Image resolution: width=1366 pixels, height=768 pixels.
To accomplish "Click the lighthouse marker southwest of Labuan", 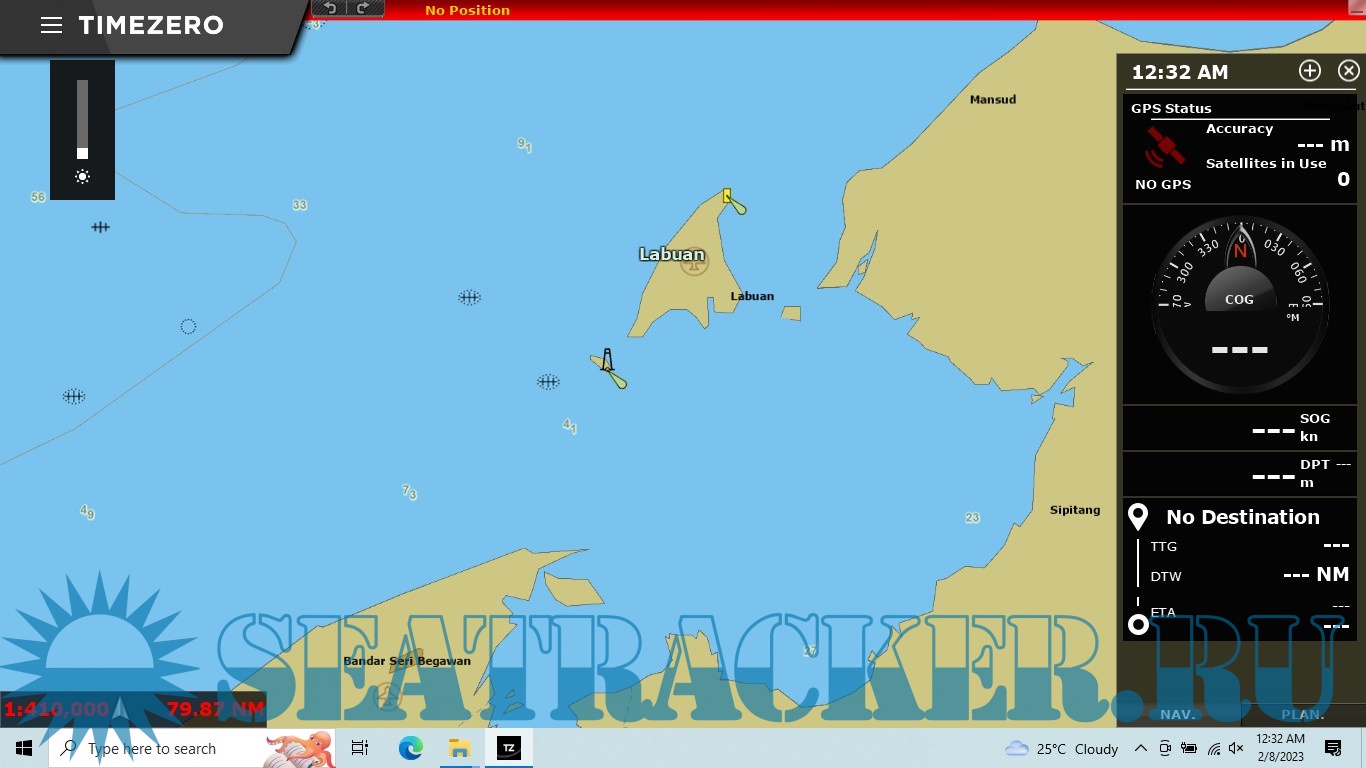I will coord(607,360).
